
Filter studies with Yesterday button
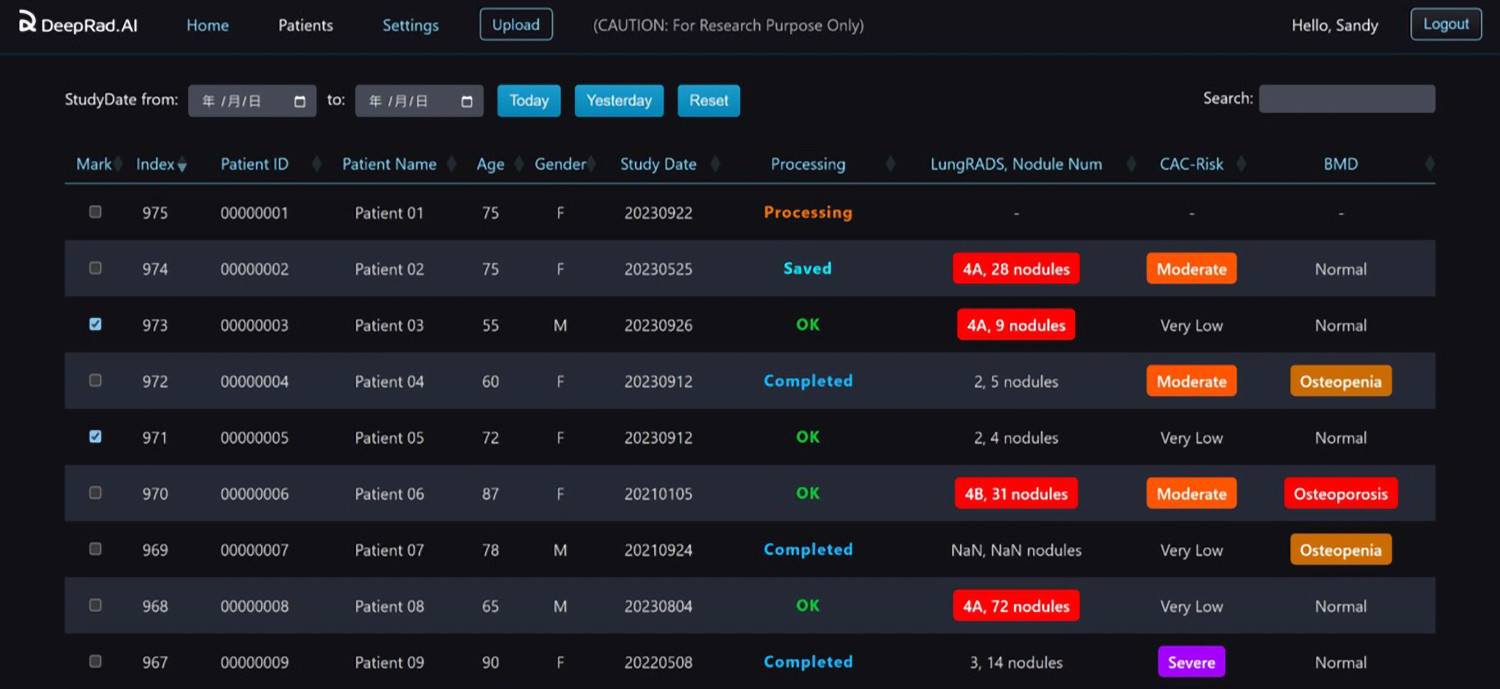[x=618, y=100]
